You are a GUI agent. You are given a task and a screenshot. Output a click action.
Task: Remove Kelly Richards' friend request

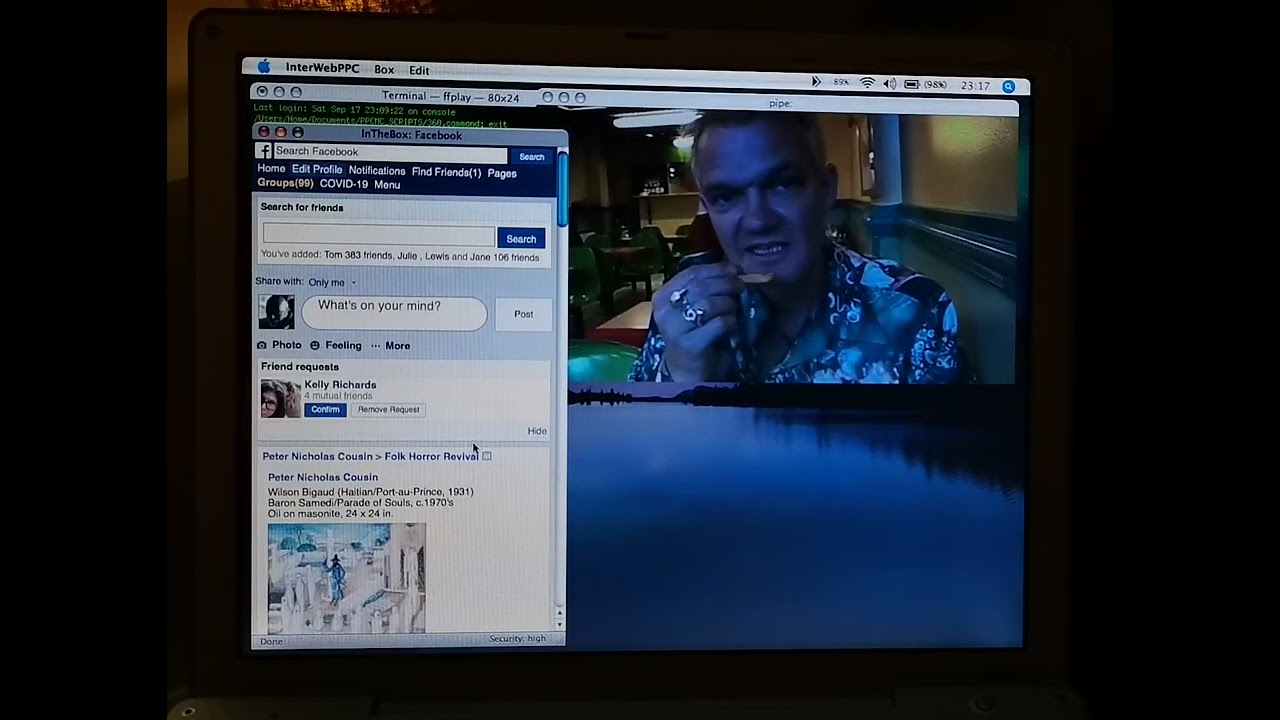[388, 409]
